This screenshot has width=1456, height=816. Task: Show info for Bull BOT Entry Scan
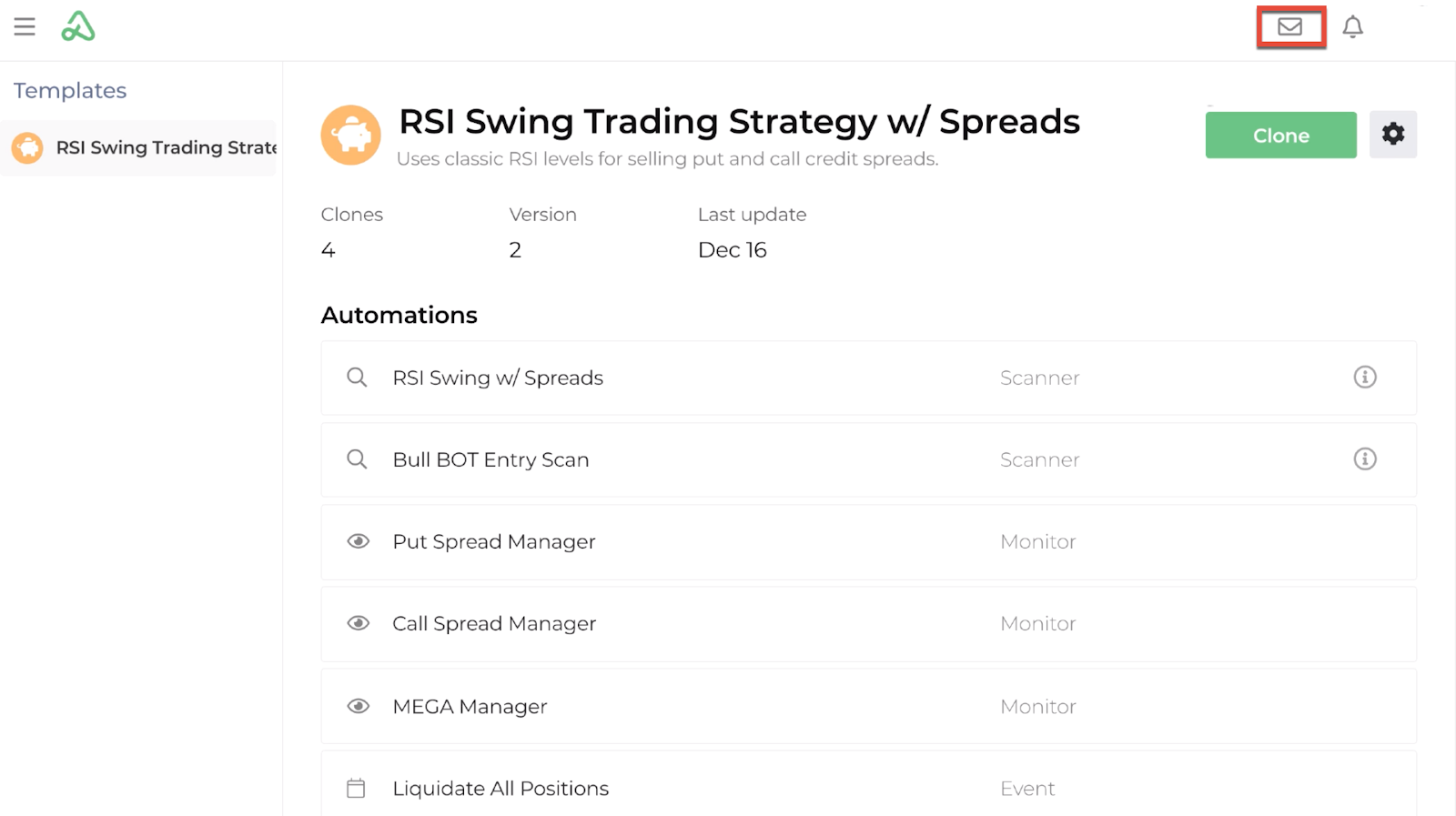point(1364,459)
